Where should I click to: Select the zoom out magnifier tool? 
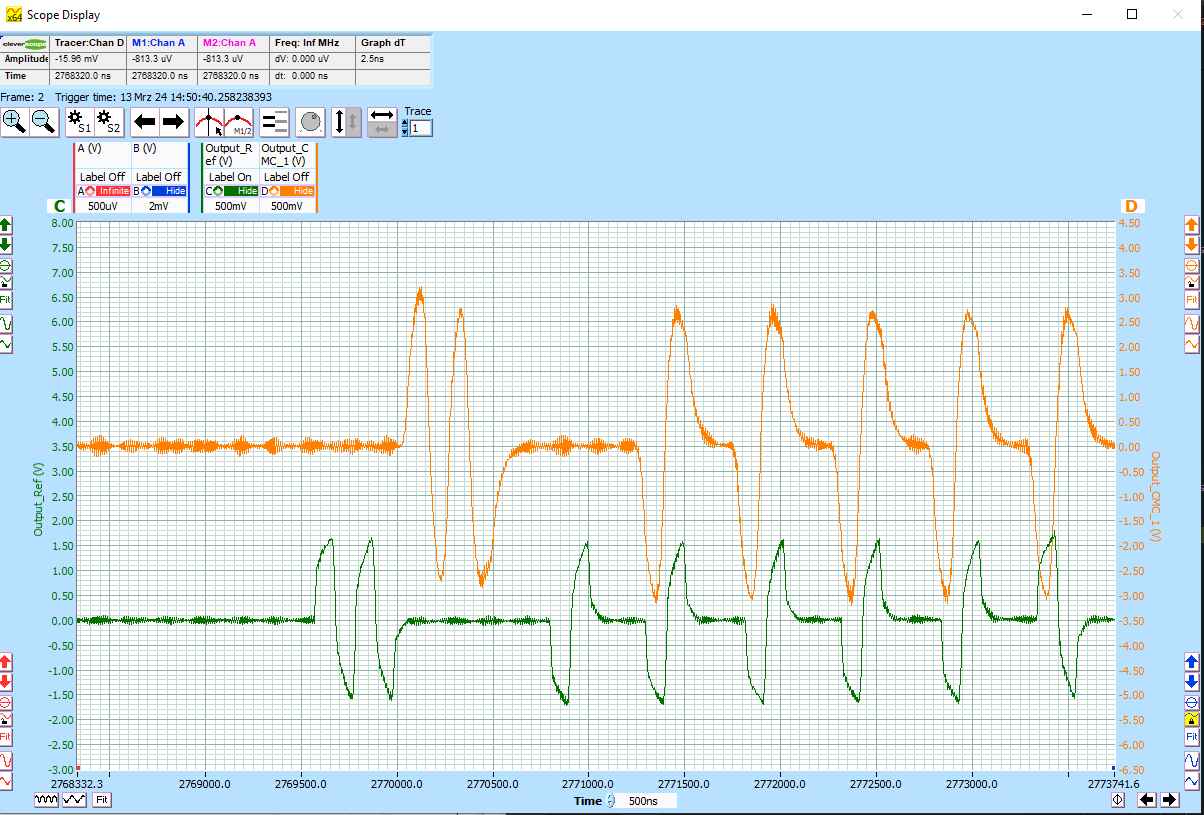point(42,121)
